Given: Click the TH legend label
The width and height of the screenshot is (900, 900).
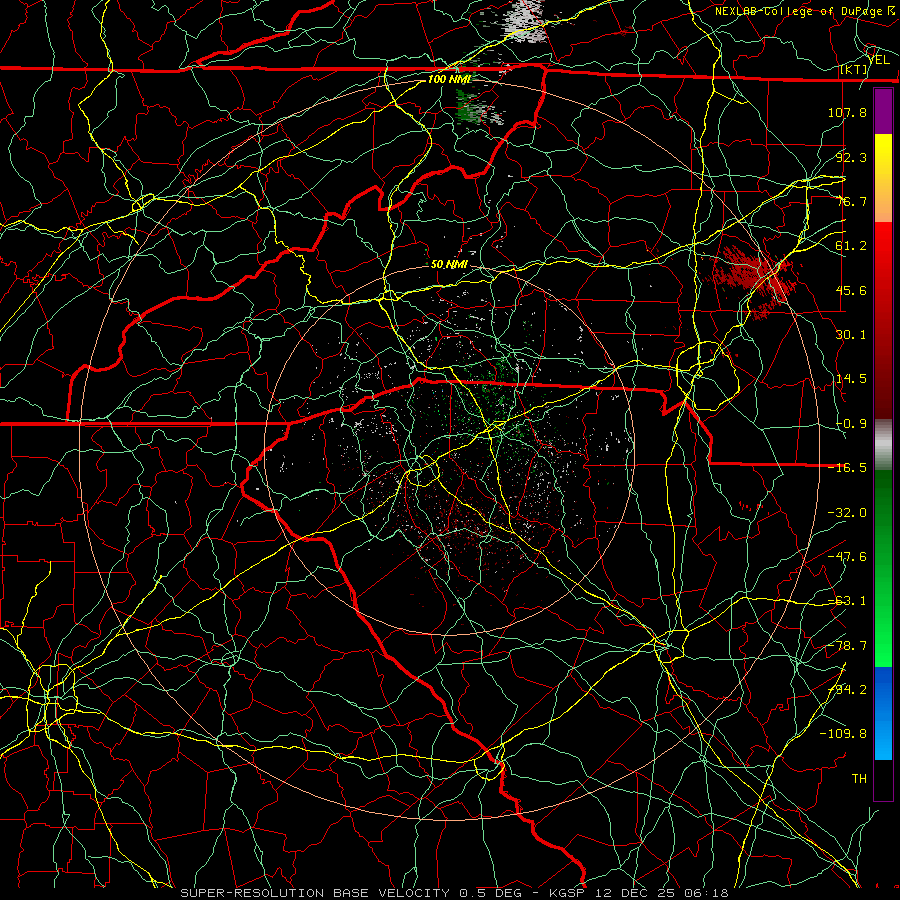Looking at the screenshot, I should 859,779.
